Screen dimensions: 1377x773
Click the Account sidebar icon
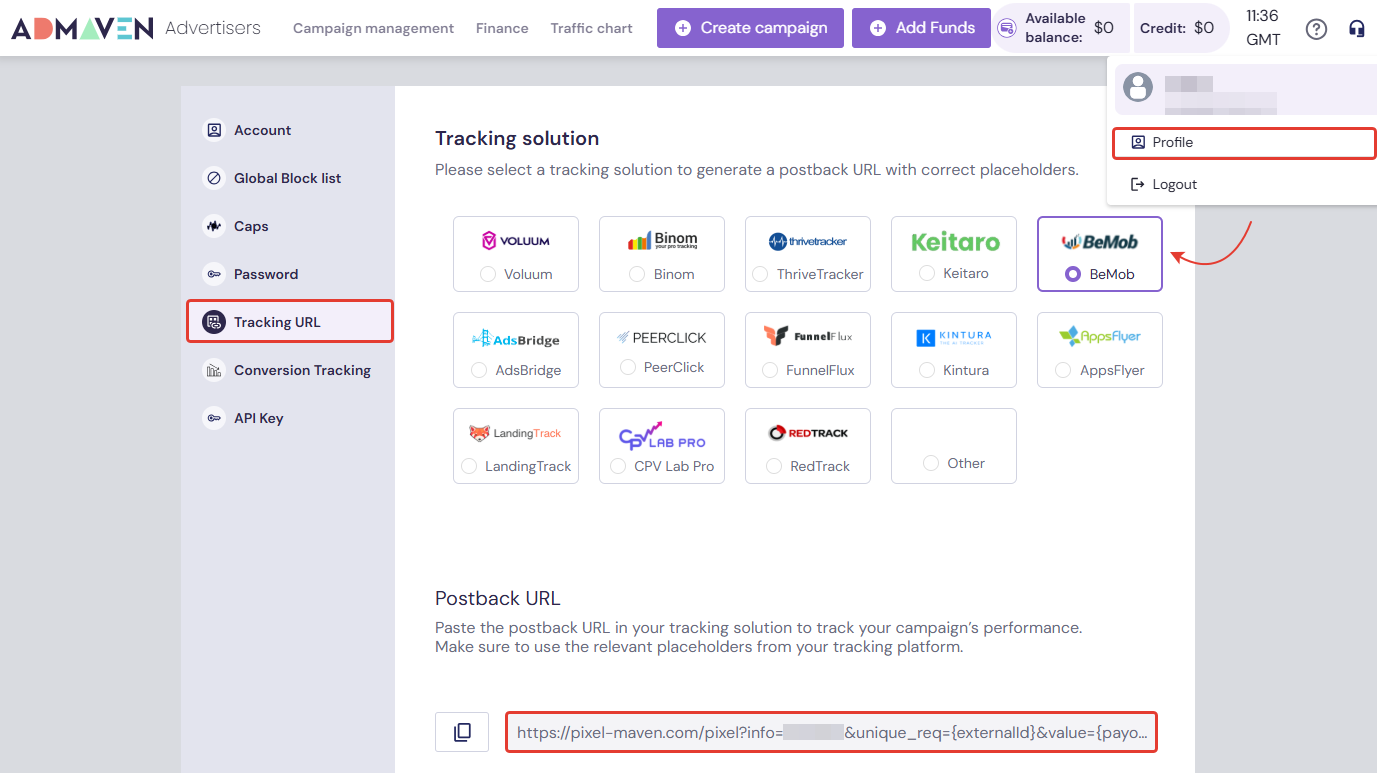214,130
